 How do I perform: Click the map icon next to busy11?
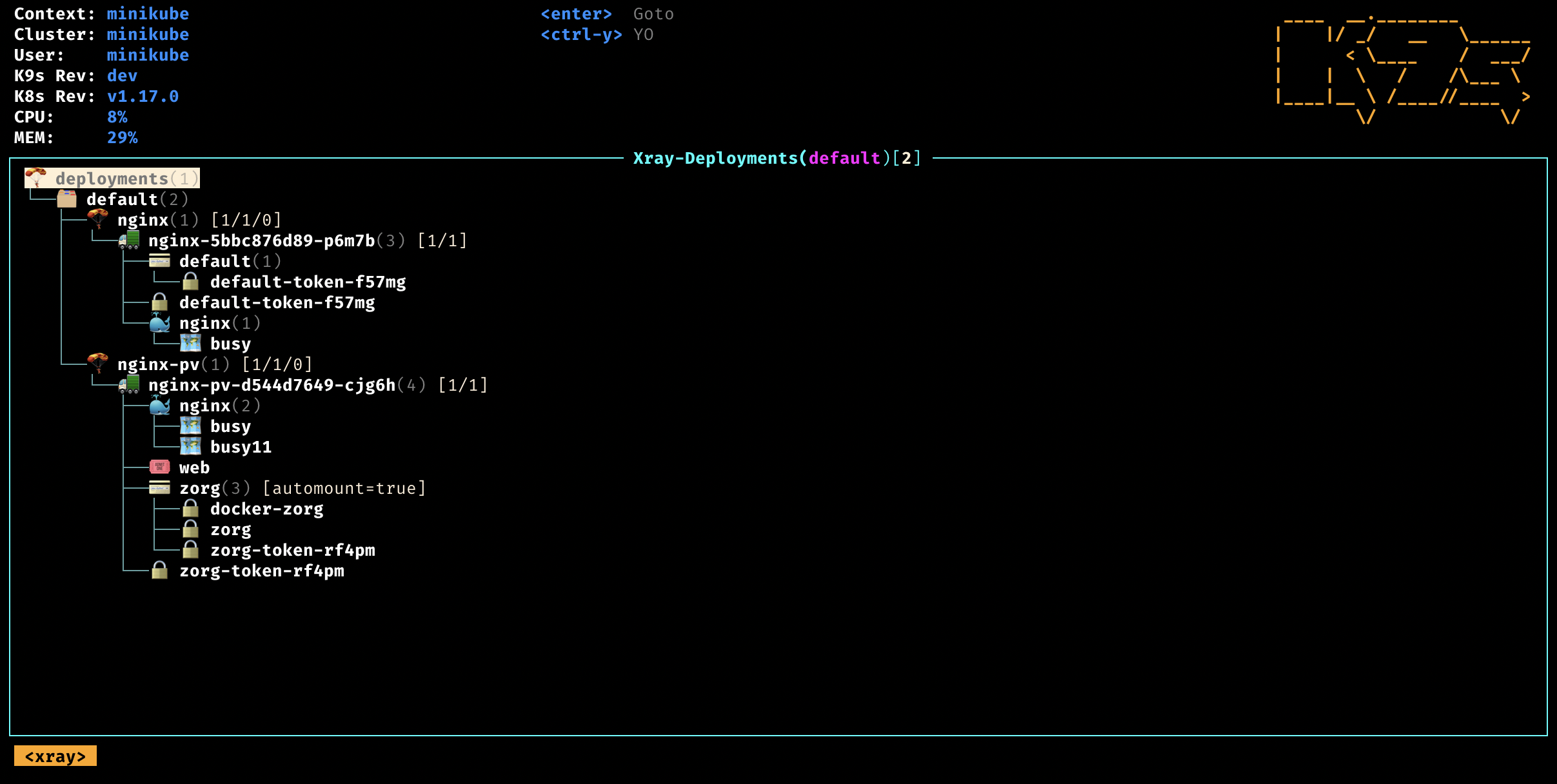click(x=190, y=446)
